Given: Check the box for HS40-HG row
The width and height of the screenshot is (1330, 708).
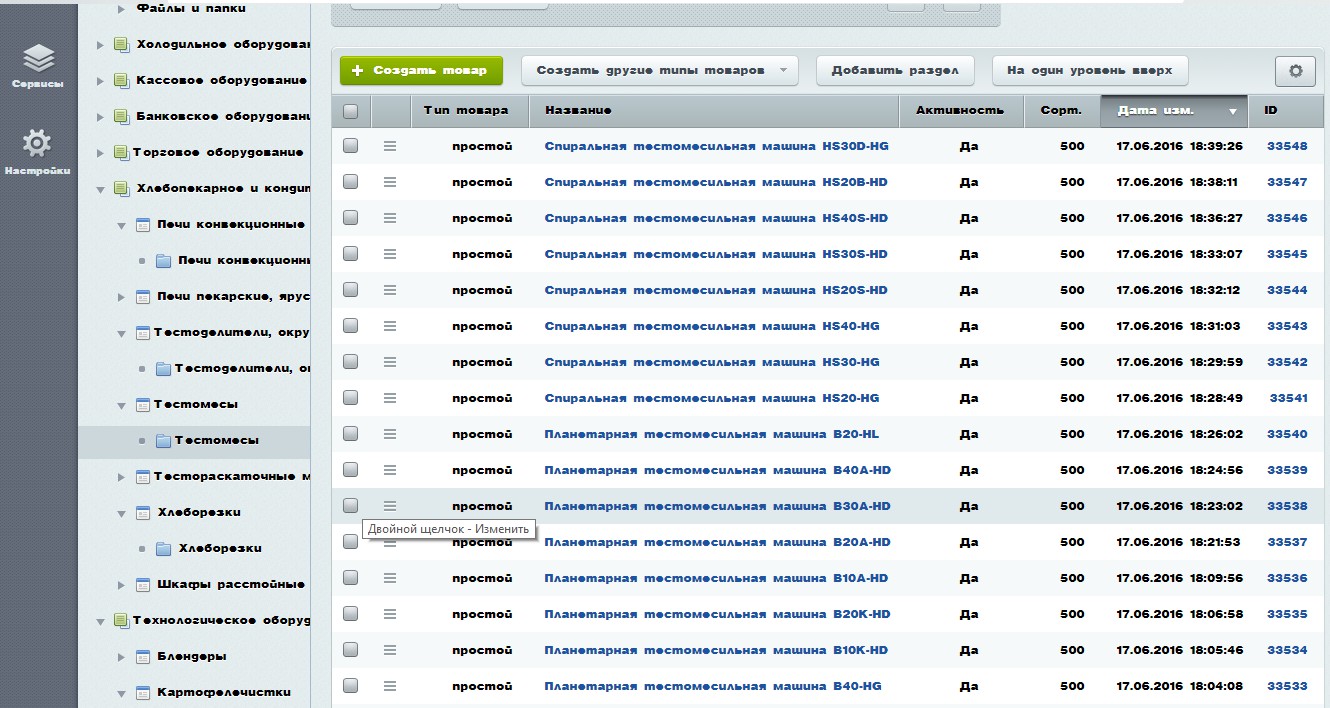Looking at the screenshot, I should tap(350, 326).
